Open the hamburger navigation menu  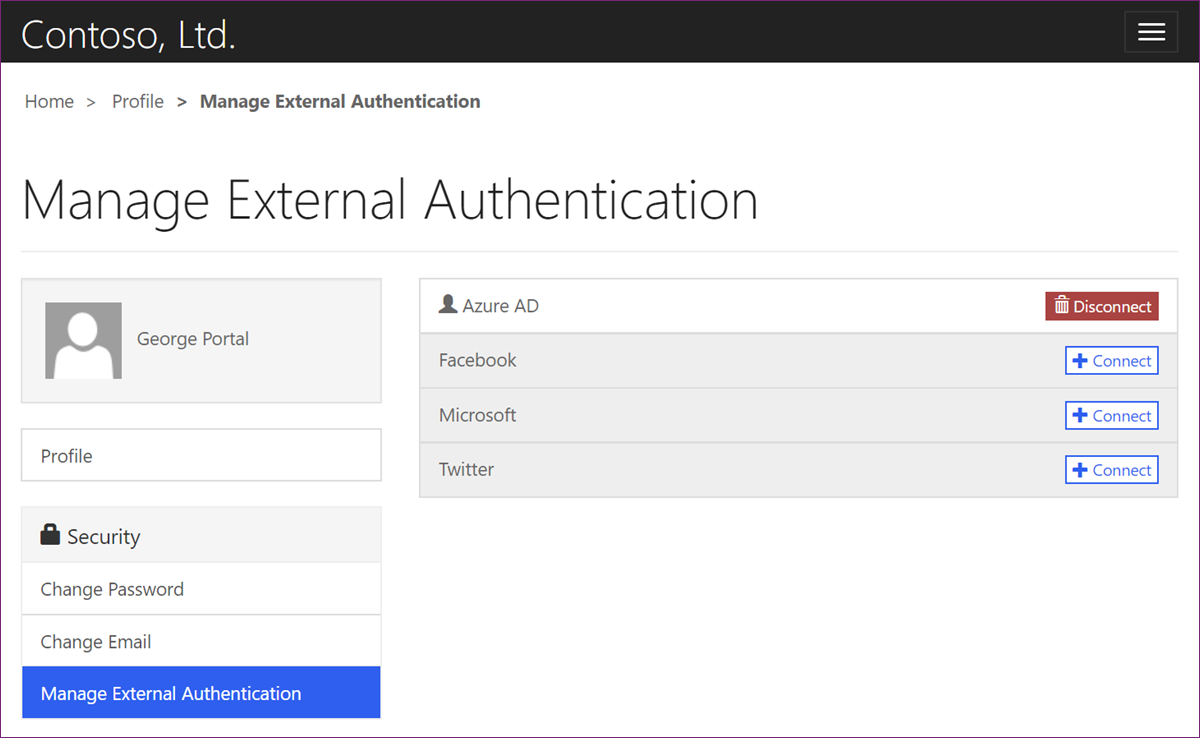pos(1151,32)
